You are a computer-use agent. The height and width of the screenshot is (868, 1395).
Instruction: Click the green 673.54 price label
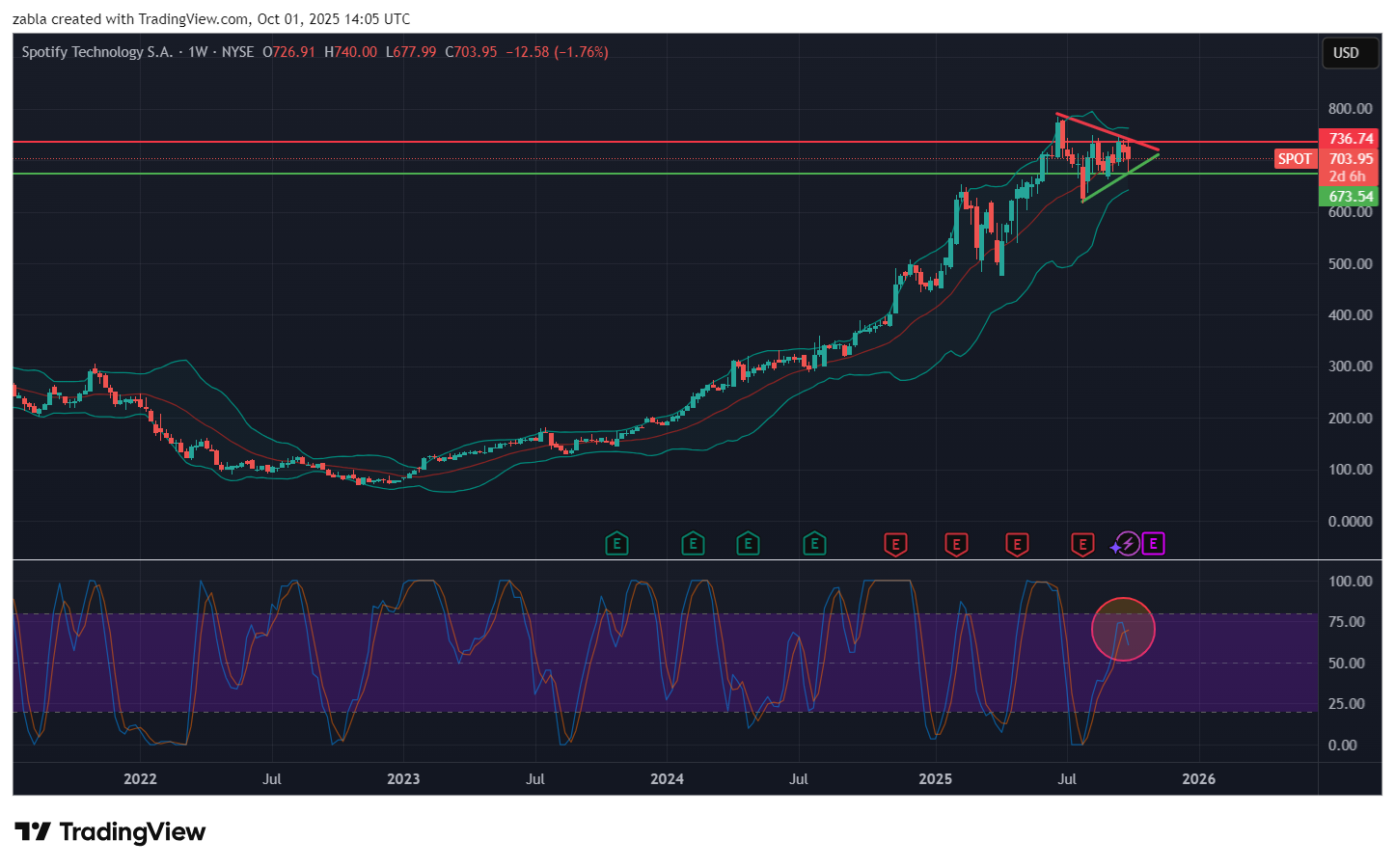click(x=1350, y=197)
